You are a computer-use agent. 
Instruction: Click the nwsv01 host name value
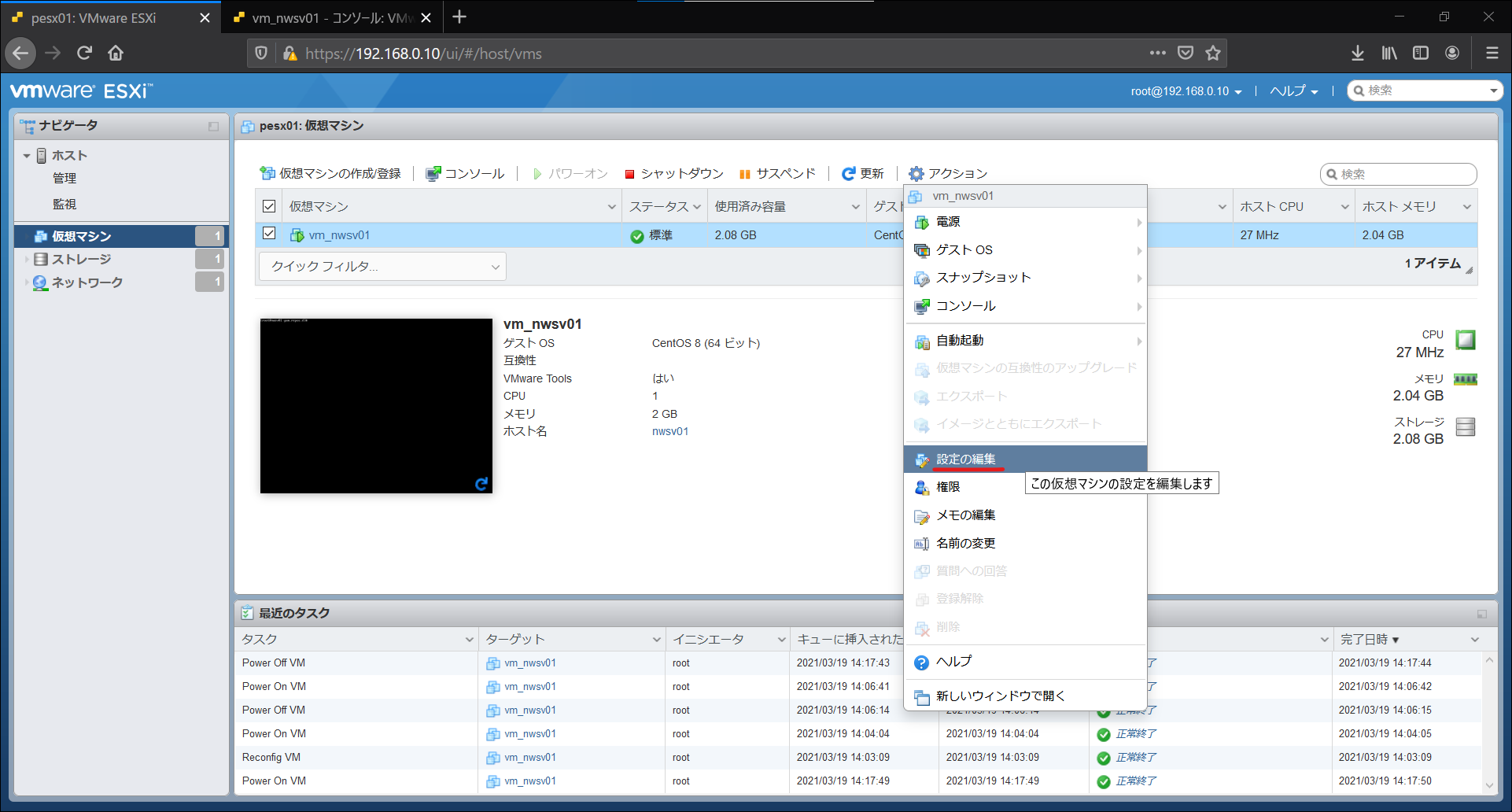[670, 432]
